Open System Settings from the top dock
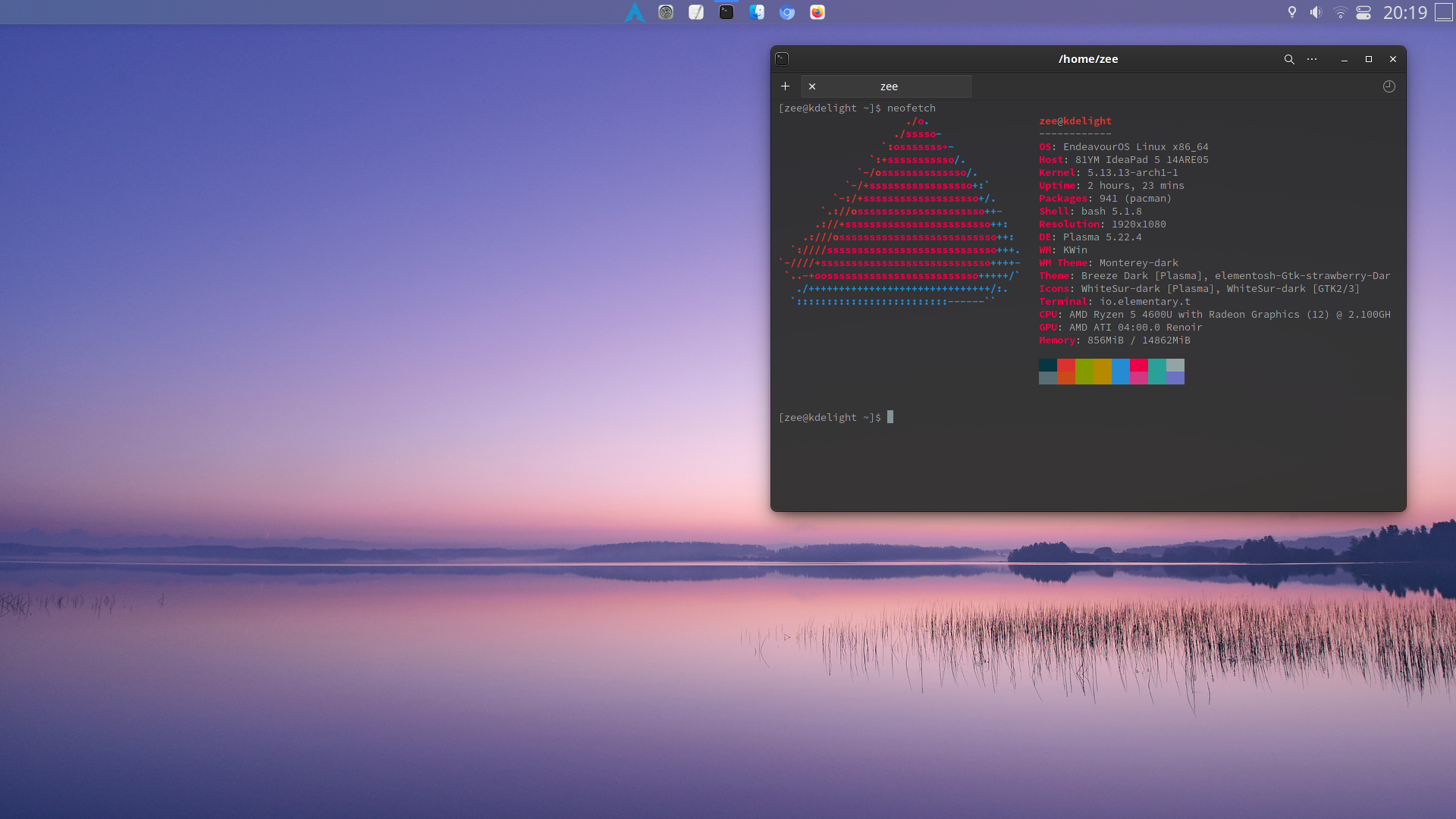1456x819 pixels. click(x=666, y=12)
